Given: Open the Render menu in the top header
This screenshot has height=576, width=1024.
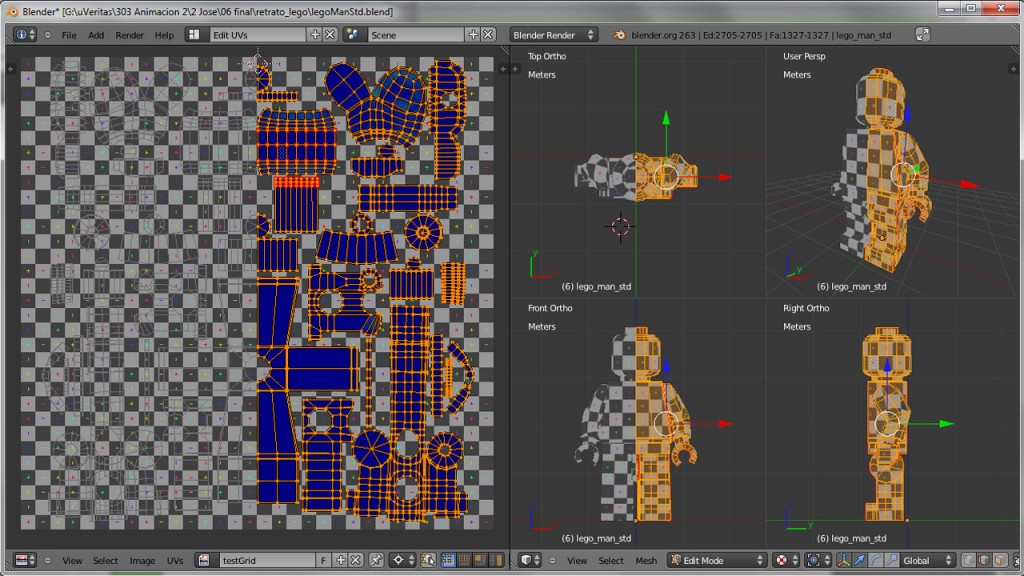Looking at the screenshot, I should pyautogui.click(x=129, y=34).
